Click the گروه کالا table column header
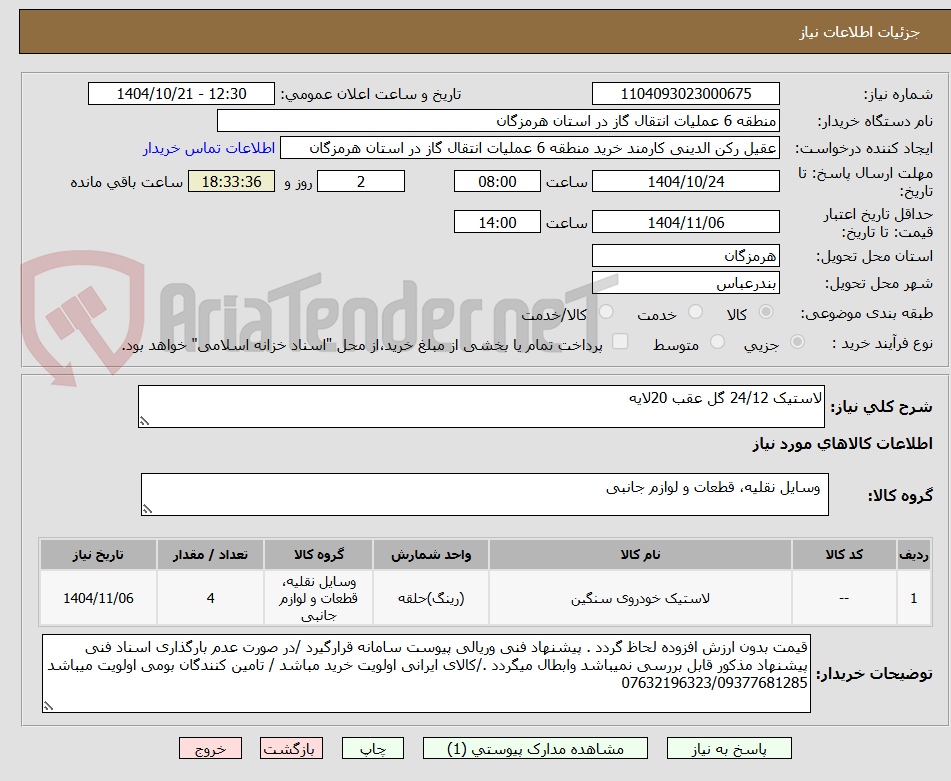951x781 pixels. (318, 555)
